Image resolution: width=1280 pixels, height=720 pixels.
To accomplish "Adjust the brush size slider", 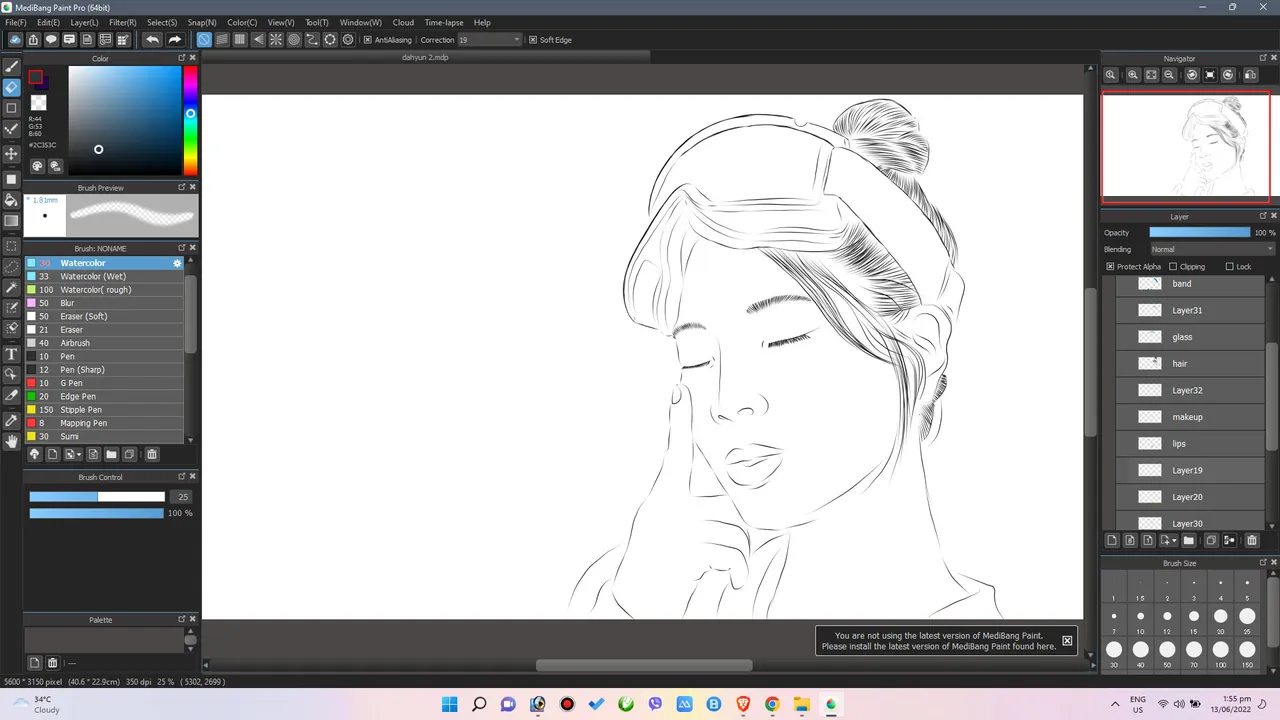I will coord(97,497).
